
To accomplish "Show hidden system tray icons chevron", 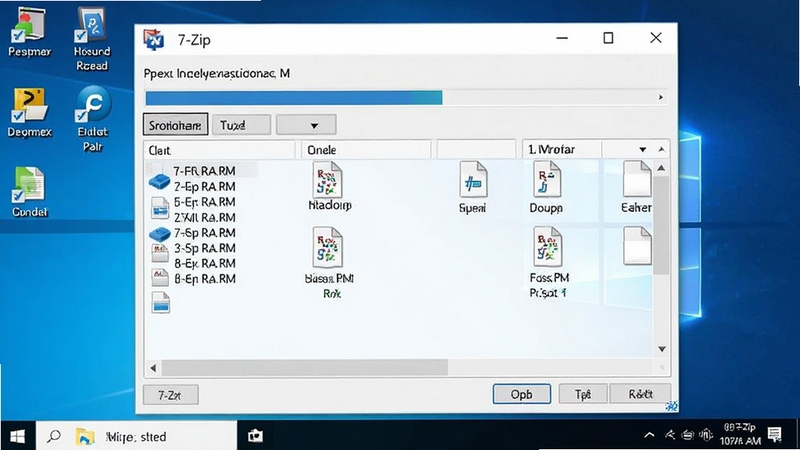I will tap(649, 435).
